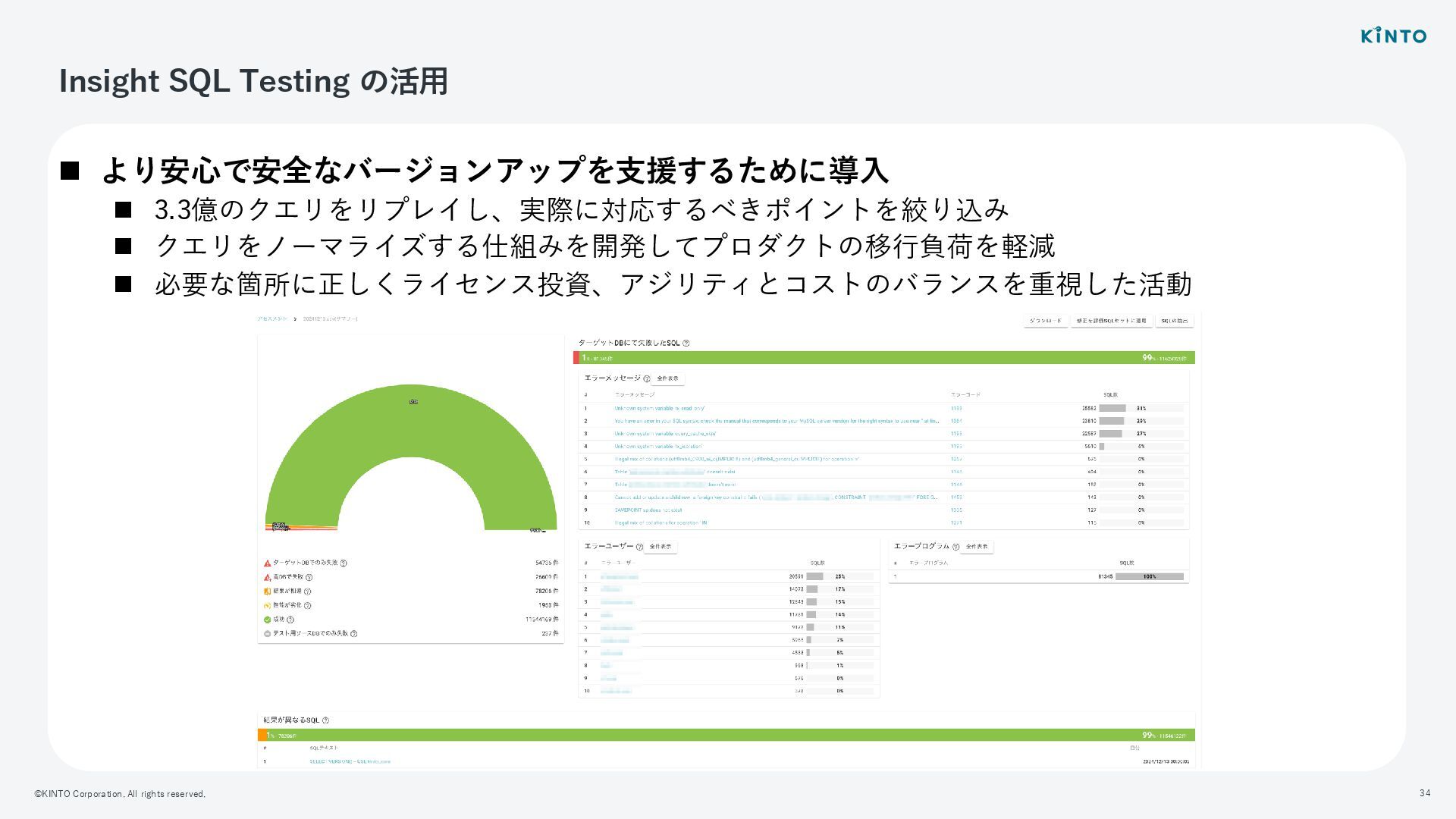This screenshot has height=819, width=1456.
Task: Click 全件表示 button beside エラーユーザー
Action: point(661,547)
